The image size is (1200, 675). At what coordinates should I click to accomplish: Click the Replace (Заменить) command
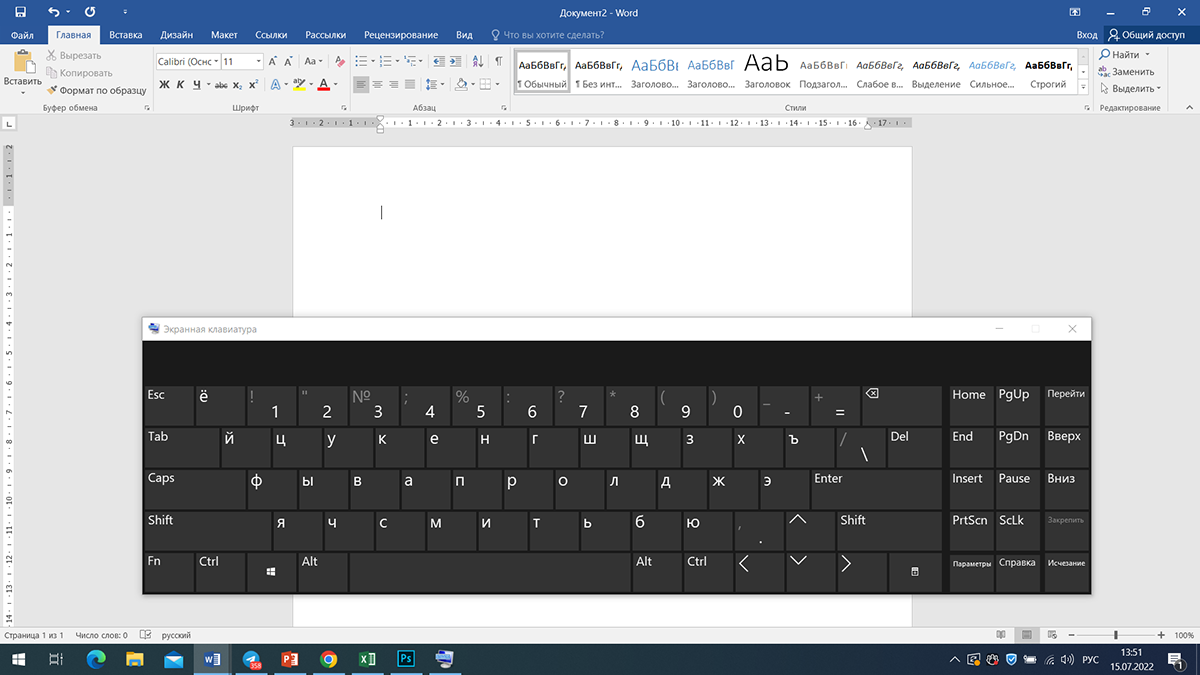click(x=1127, y=72)
